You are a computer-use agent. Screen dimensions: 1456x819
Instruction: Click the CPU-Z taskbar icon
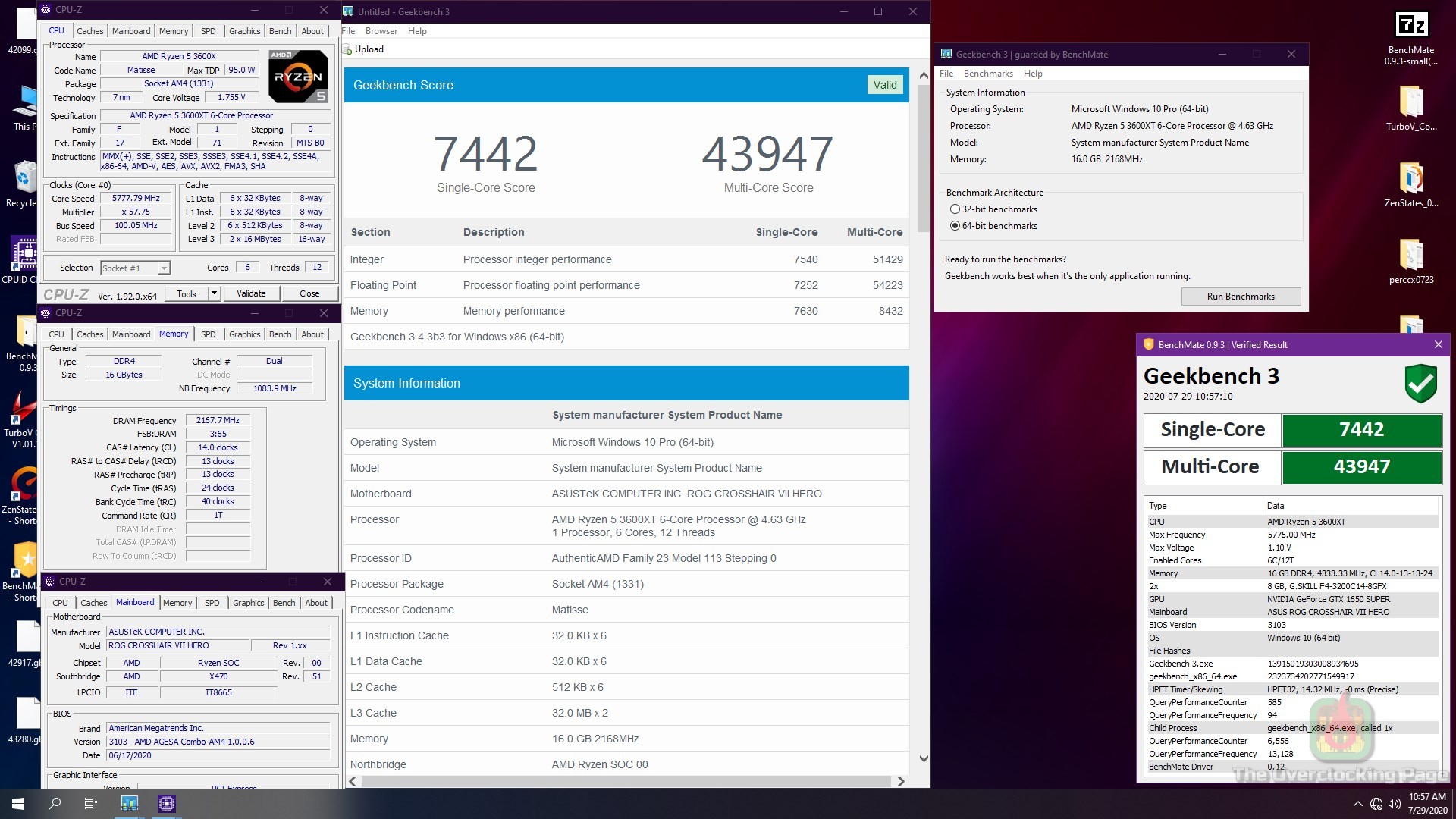coord(167,803)
